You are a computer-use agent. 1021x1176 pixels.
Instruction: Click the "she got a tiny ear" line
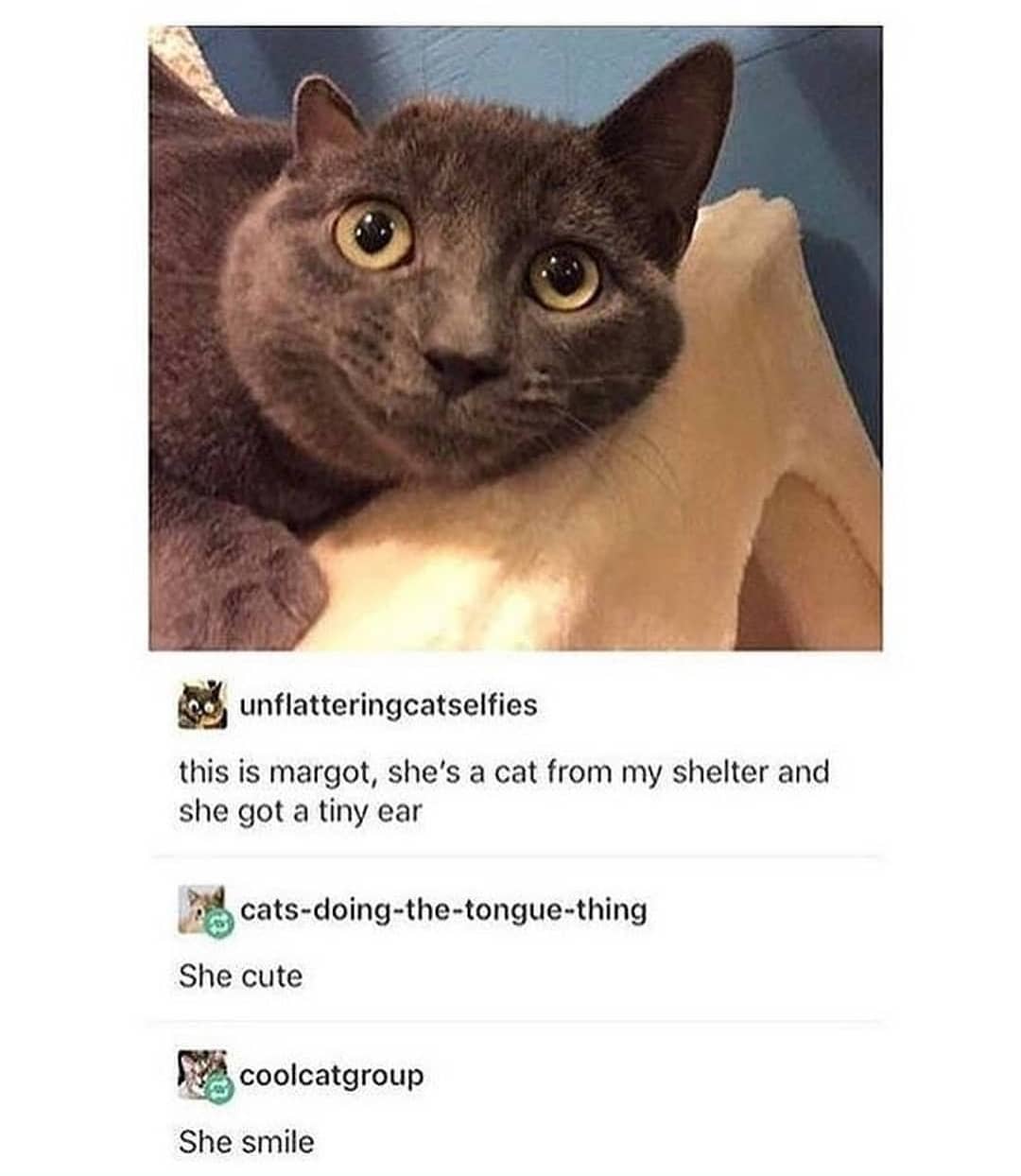pyautogui.click(x=300, y=811)
